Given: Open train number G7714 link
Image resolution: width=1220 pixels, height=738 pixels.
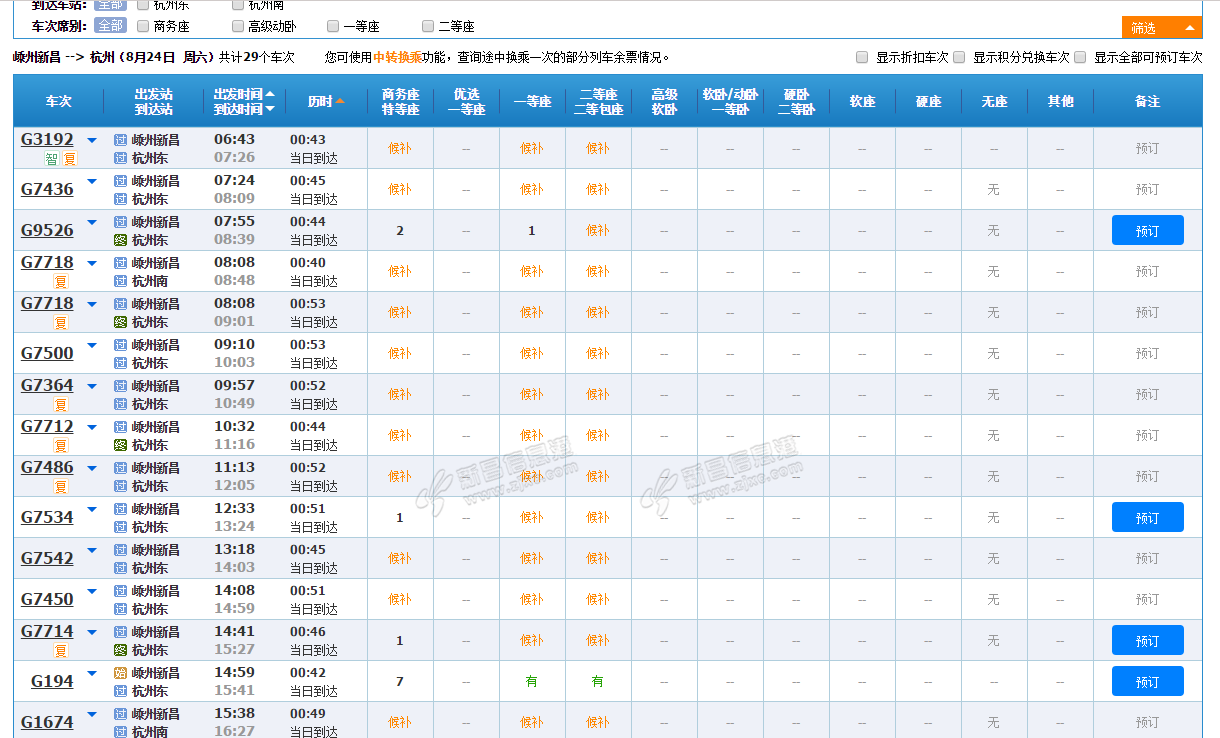Looking at the screenshot, I should (47, 632).
